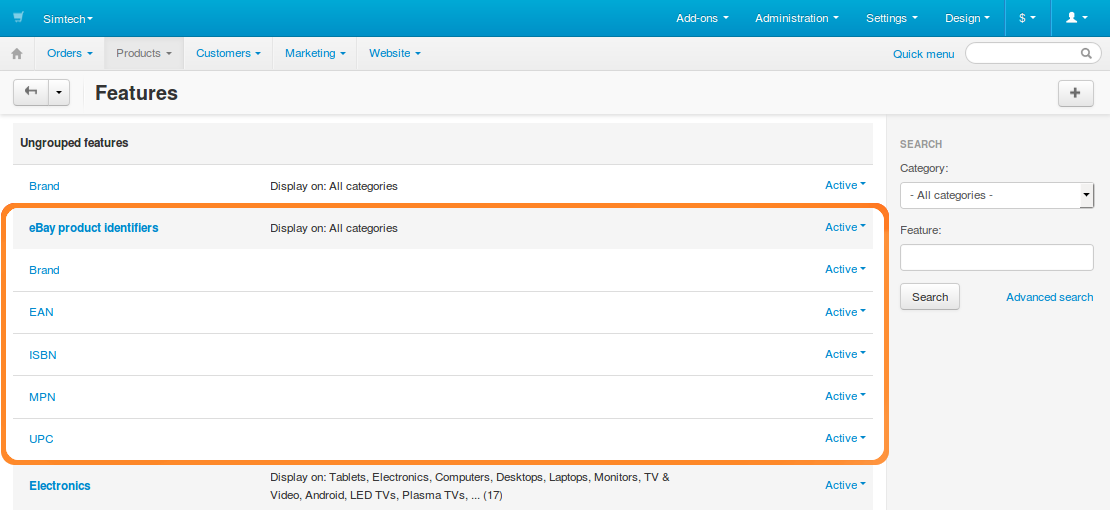Open the Marketing menu
Viewport: 1110px width, 510px height.
315,53
